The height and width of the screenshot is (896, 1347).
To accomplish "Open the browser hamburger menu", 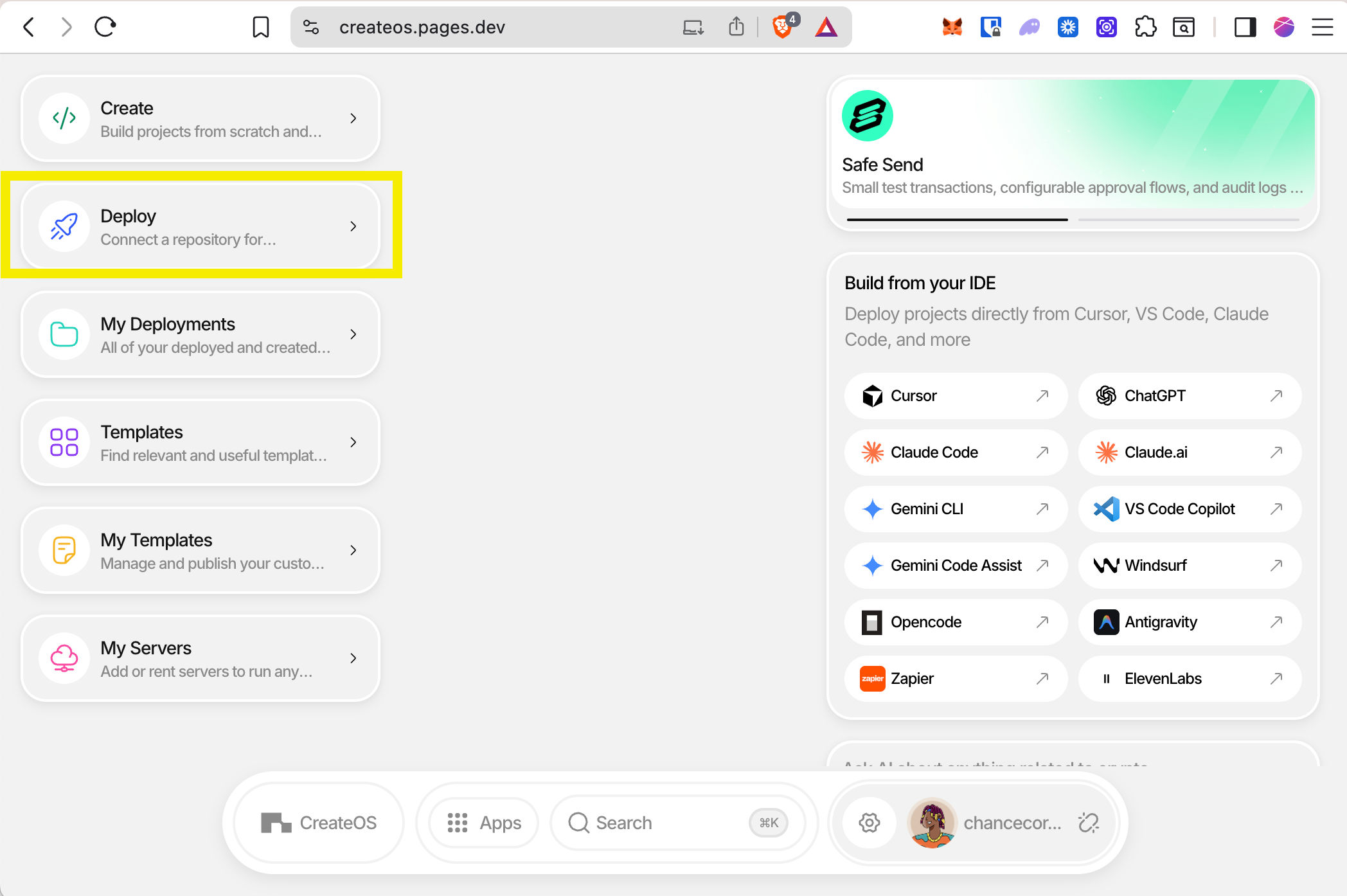I will click(x=1321, y=27).
